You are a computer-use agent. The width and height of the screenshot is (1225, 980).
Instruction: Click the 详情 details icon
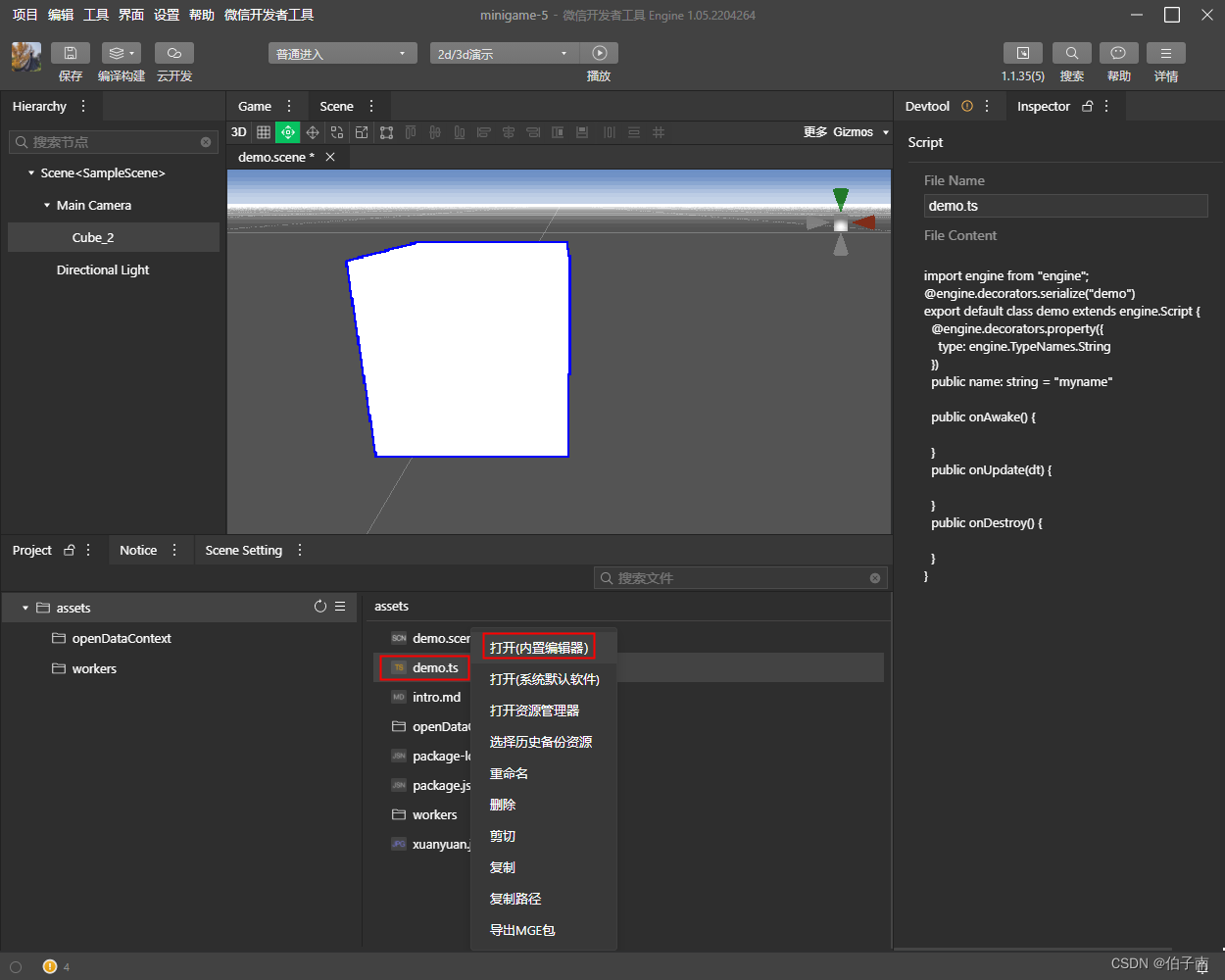pos(1166,53)
